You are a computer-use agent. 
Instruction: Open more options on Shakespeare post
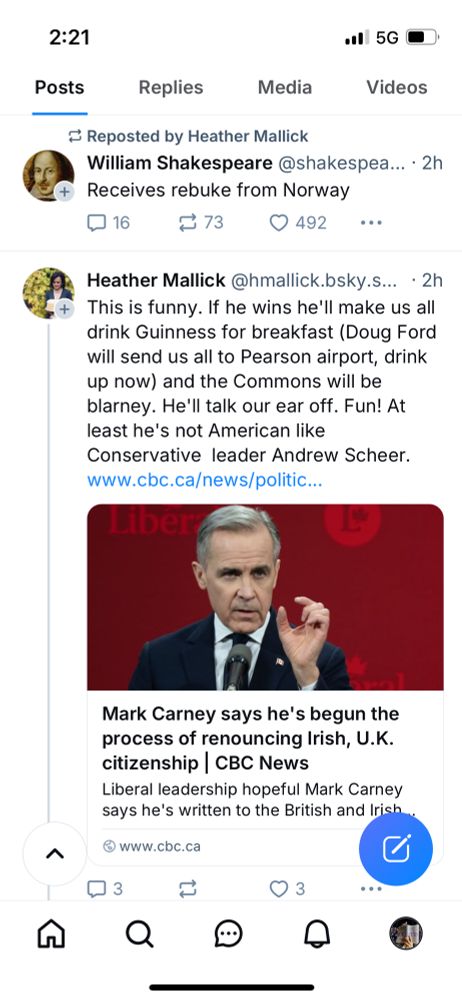pyautogui.click(x=371, y=223)
